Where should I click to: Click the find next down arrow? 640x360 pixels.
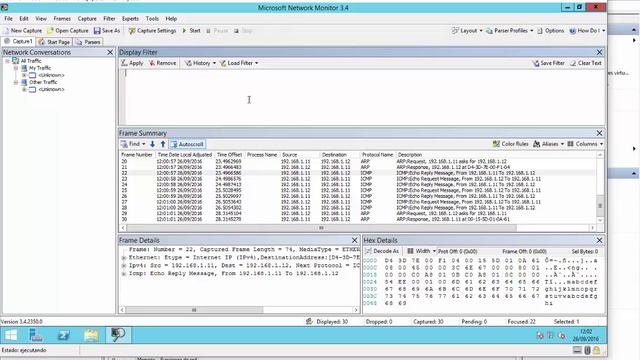(152, 144)
